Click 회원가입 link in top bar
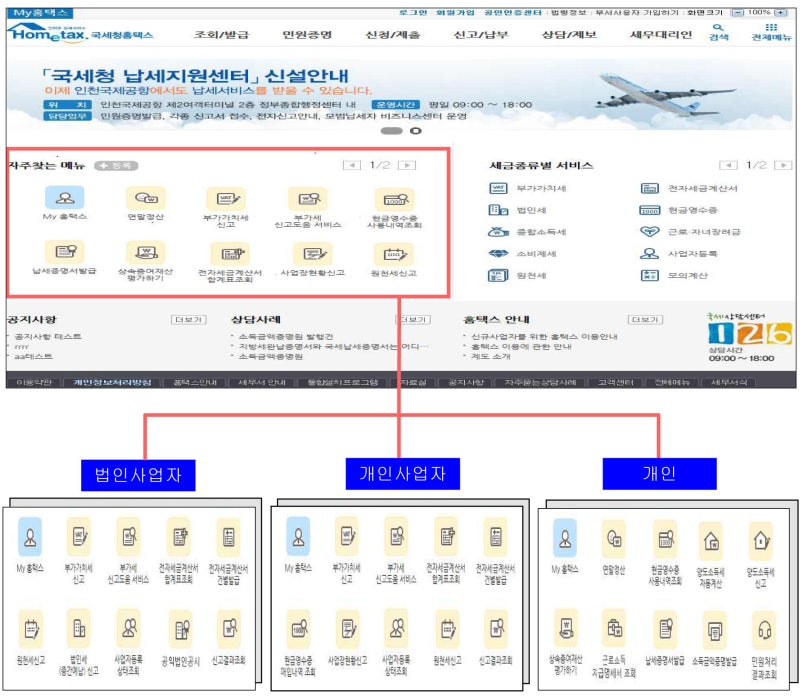 [455, 12]
